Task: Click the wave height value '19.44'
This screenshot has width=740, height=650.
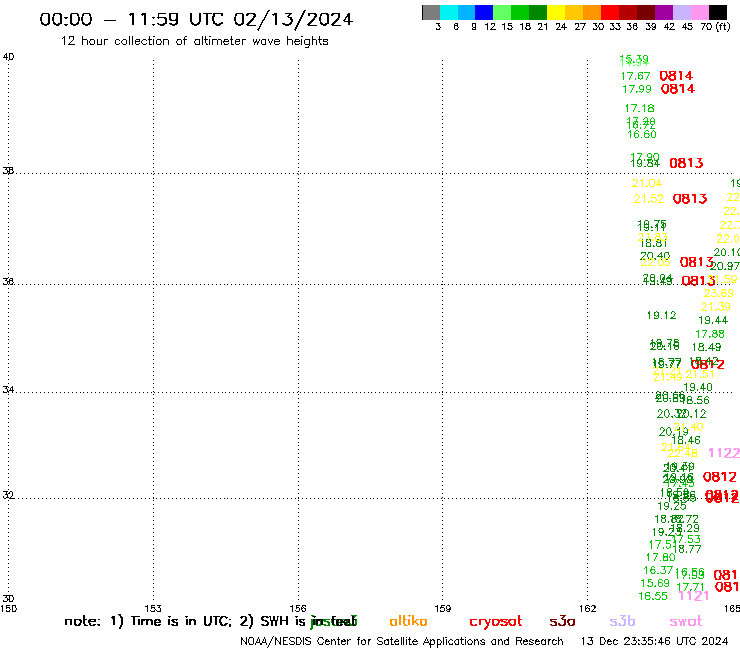Action: (713, 321)
